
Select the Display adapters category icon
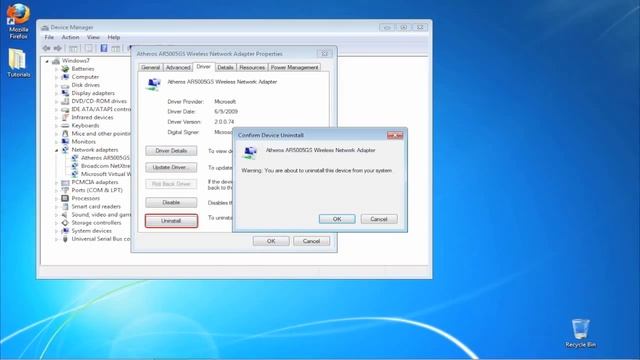coord(65,93)
